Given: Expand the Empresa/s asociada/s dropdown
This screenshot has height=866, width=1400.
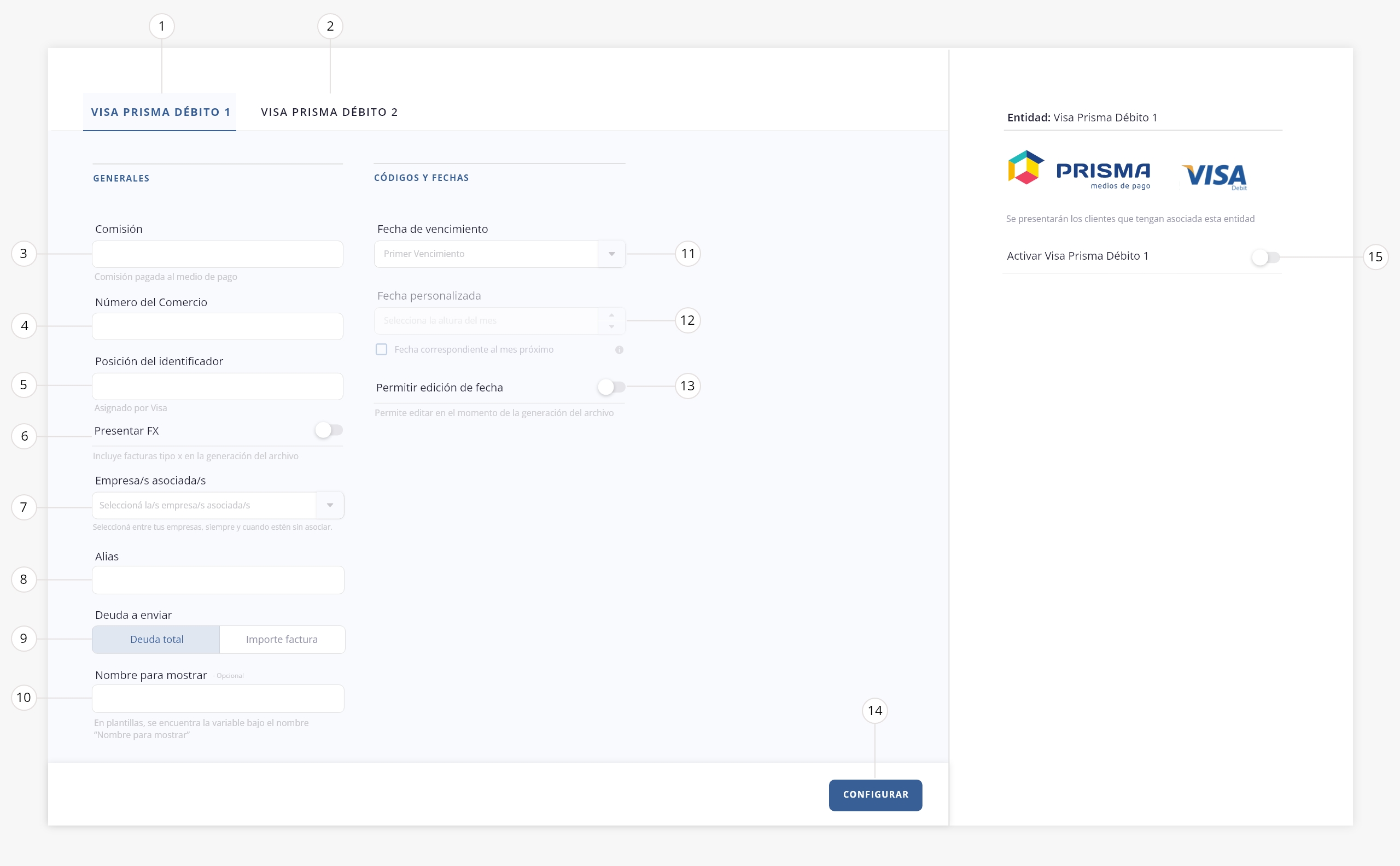Looking at the screenshot, I should coord(218,505).
